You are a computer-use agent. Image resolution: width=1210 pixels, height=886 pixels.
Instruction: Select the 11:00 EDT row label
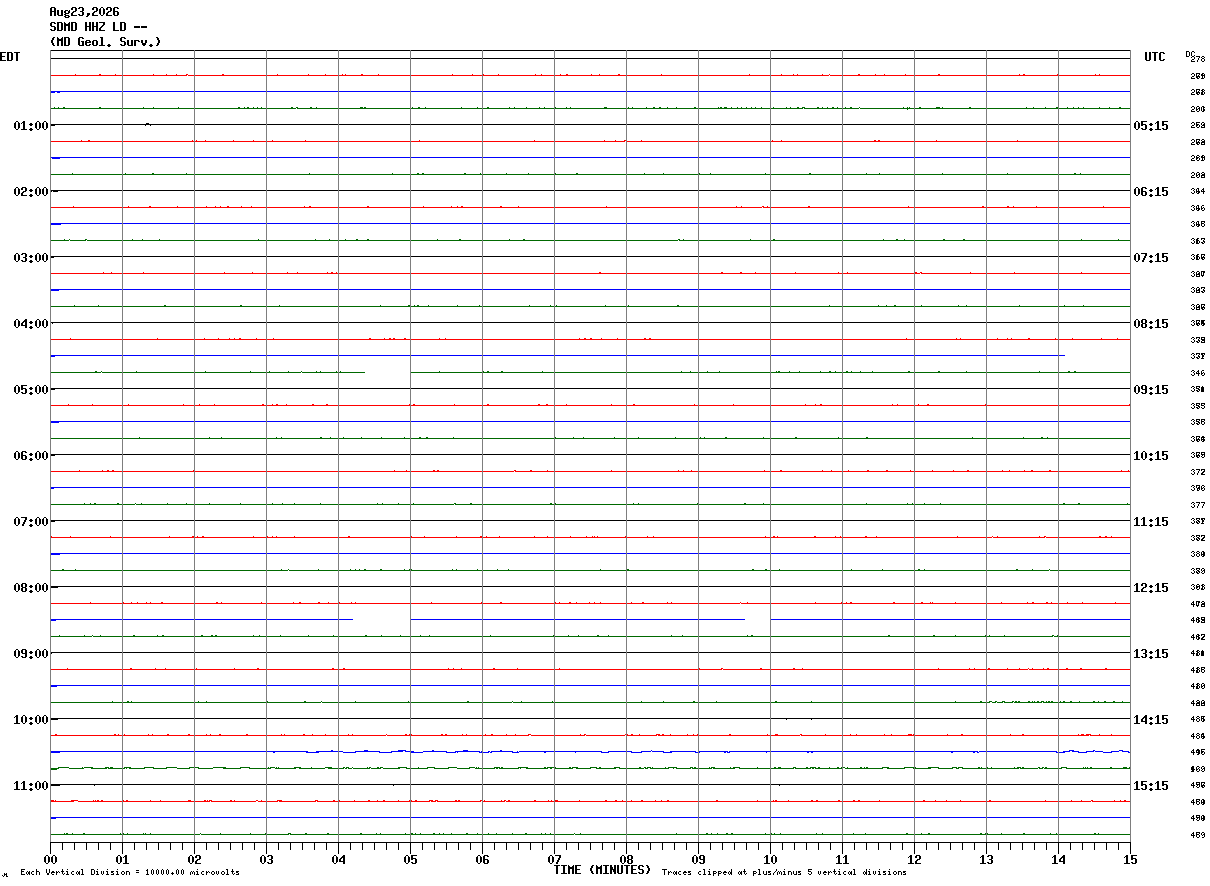(x=31, y=785)
